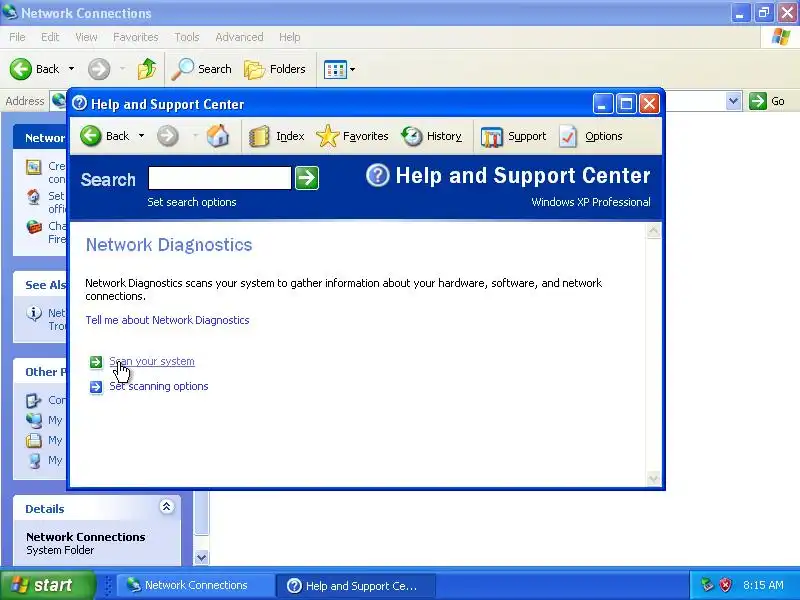Open Set search options link

[x=192, y=202]
